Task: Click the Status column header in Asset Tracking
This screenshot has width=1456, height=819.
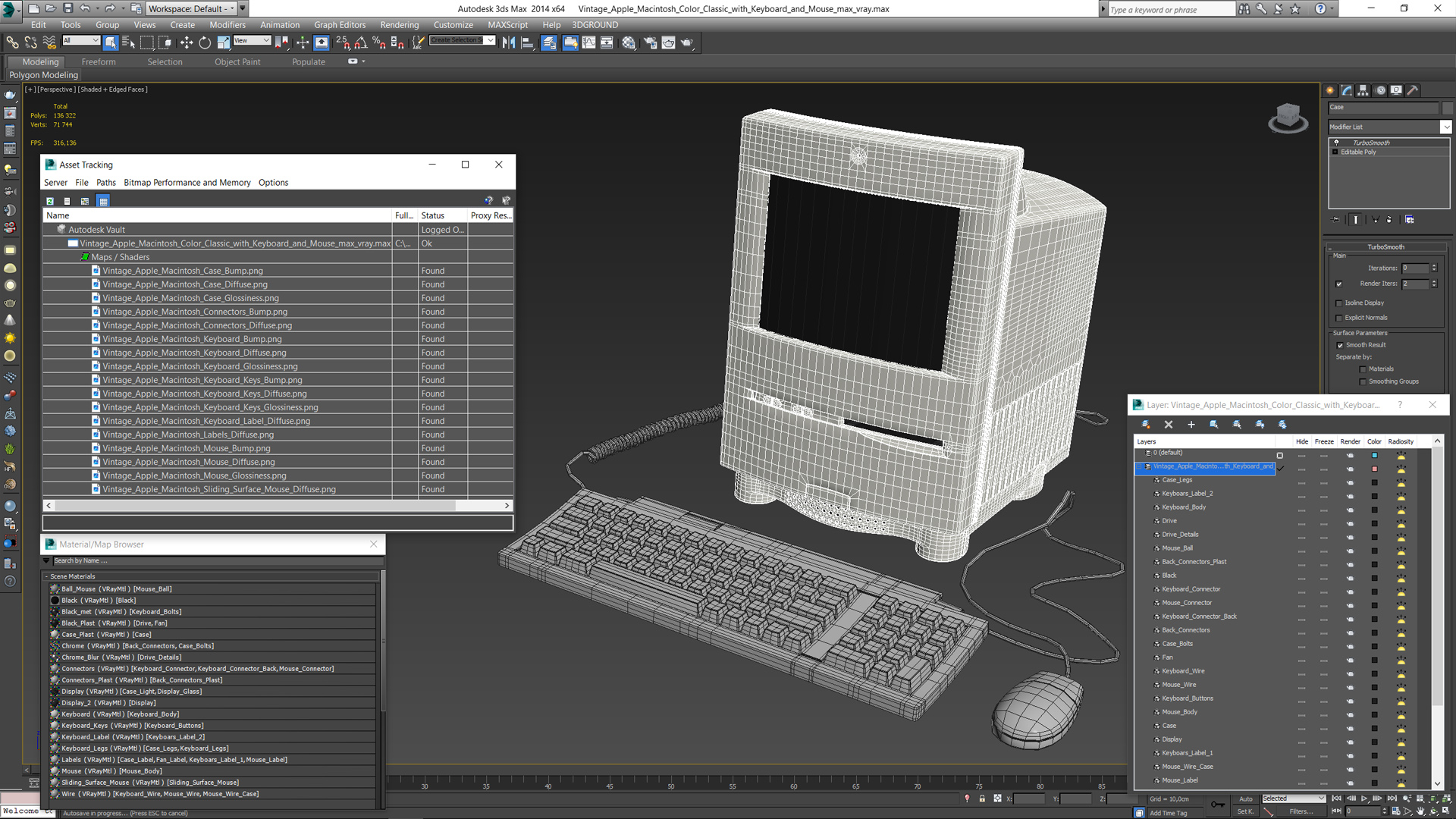Action: point(443,215)
